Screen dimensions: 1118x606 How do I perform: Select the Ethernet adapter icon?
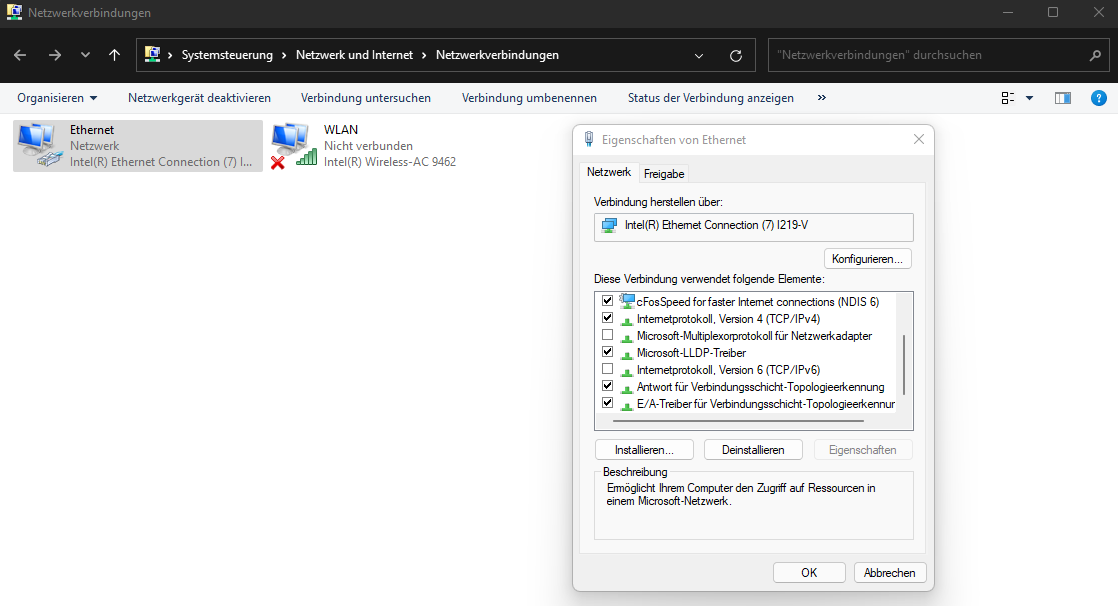(38, 145)
